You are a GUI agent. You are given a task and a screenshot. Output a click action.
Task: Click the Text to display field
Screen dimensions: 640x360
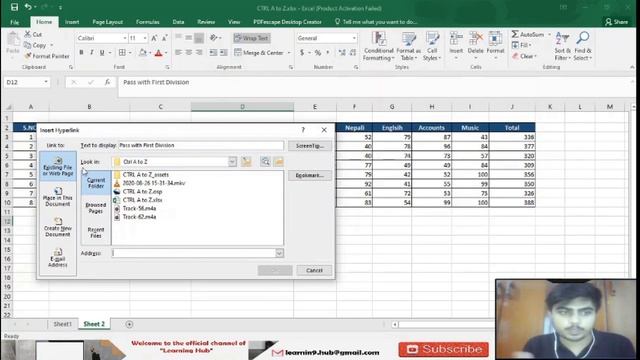coord(201,145)
